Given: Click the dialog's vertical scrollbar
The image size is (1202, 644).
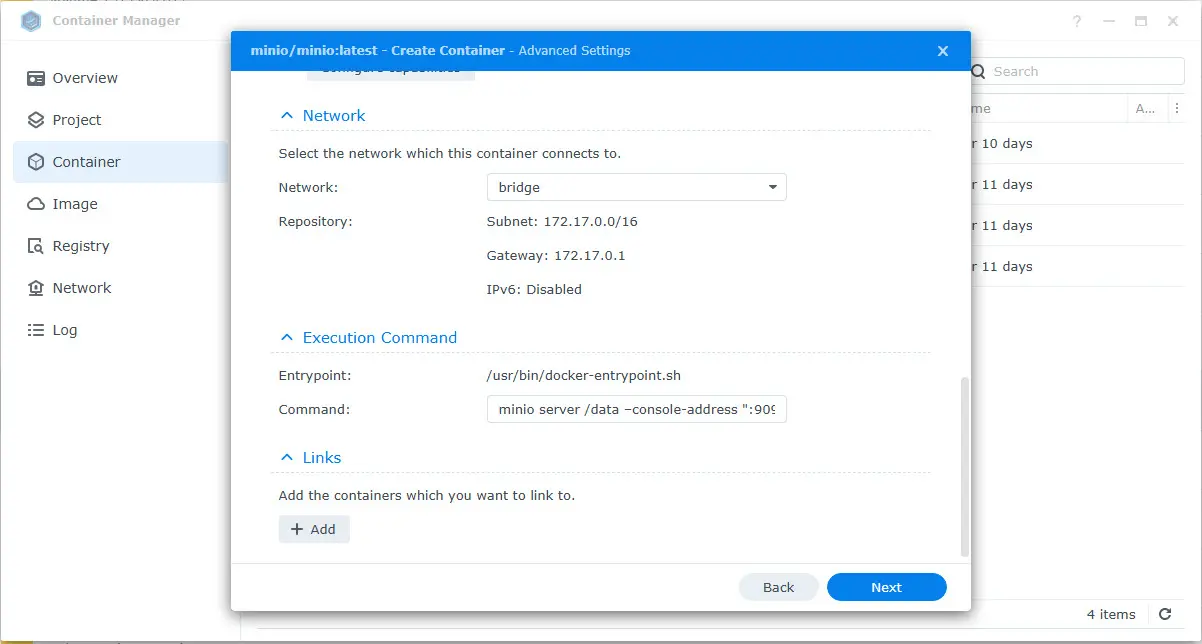Looking at the screenshot, I should (965, 466).
